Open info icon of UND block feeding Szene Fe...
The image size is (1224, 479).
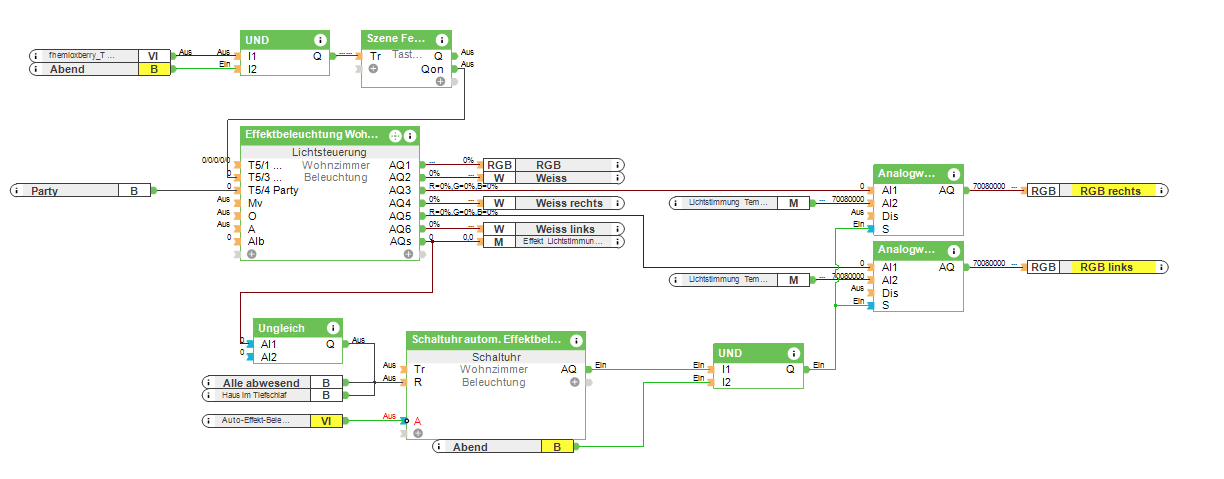pos(320,39)
